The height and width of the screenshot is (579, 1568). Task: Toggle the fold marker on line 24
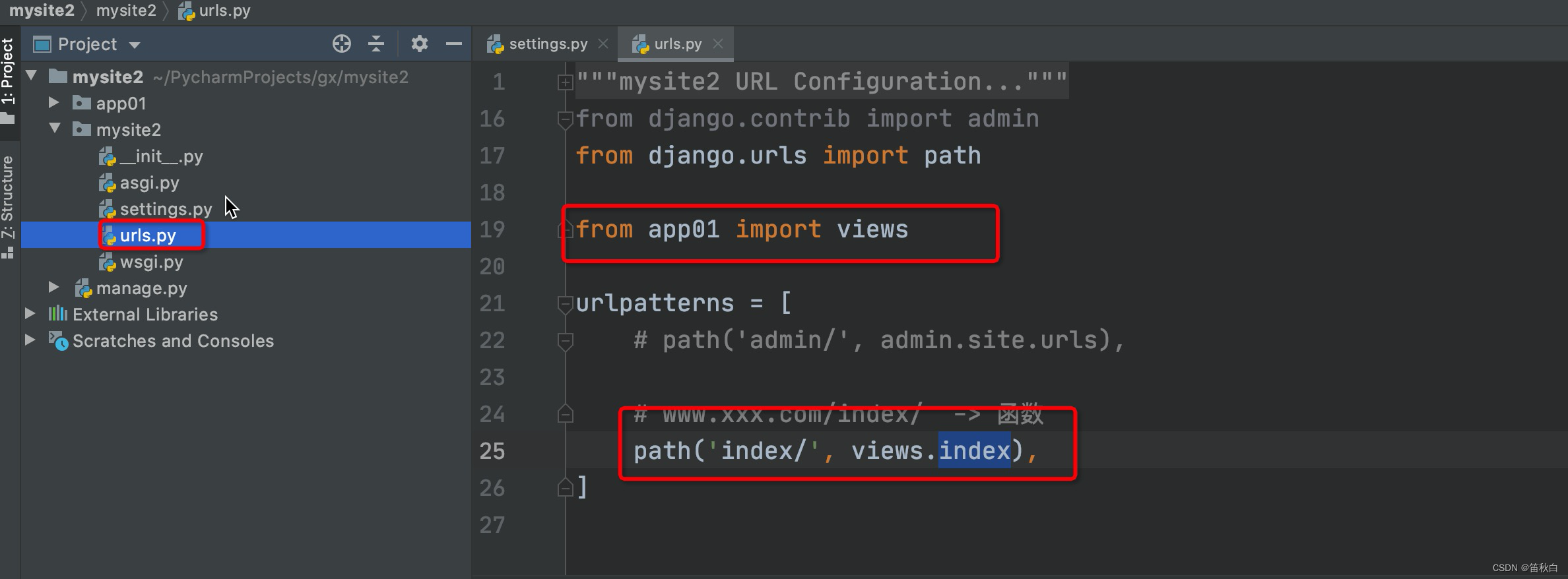[x=565, y=413]
